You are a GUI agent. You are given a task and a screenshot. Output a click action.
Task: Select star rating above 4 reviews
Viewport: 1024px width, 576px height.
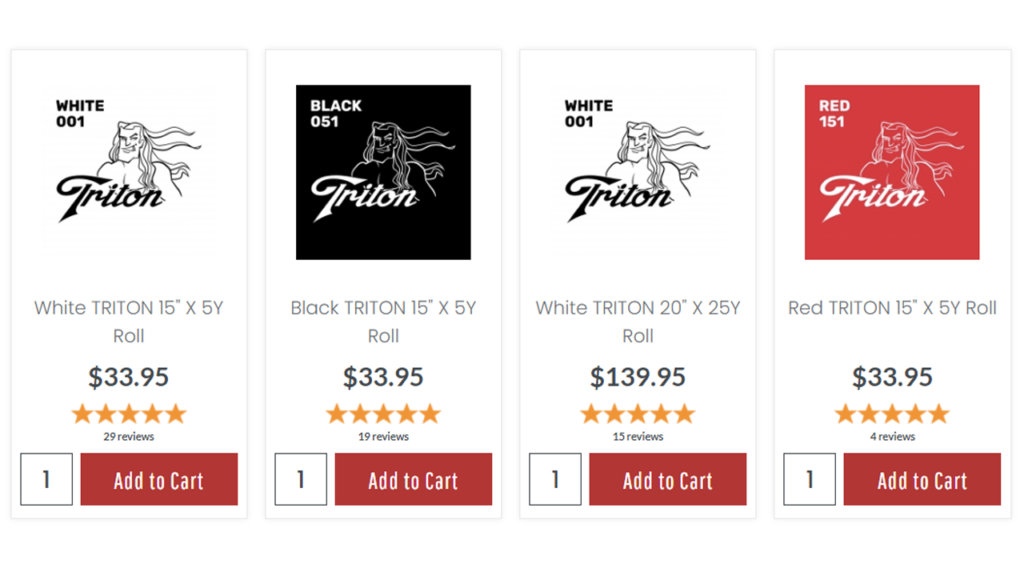point(892,414)
